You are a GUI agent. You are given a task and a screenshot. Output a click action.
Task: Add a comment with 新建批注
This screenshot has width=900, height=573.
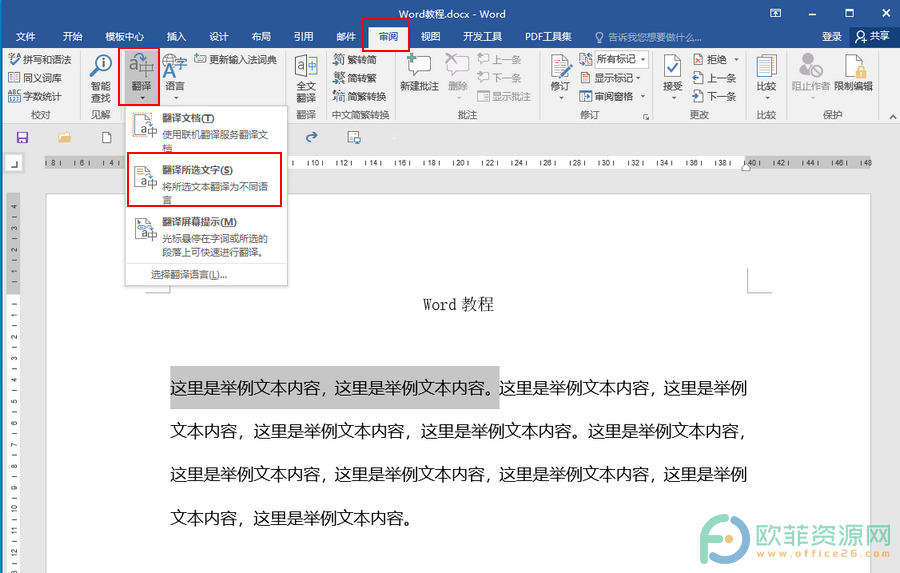419,73
